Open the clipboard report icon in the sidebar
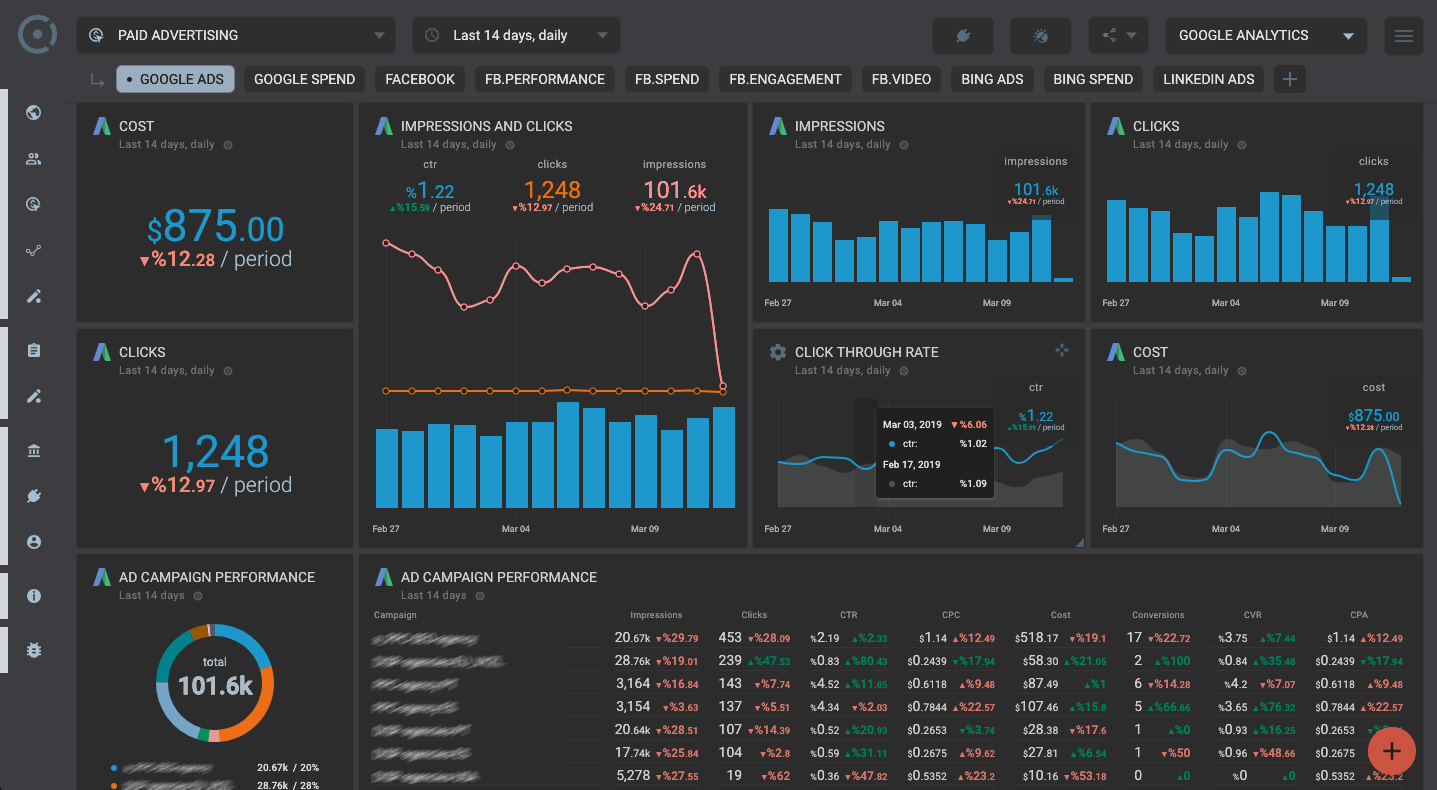This screenshot has width=1437, height=790. click(x=33, y=350)
